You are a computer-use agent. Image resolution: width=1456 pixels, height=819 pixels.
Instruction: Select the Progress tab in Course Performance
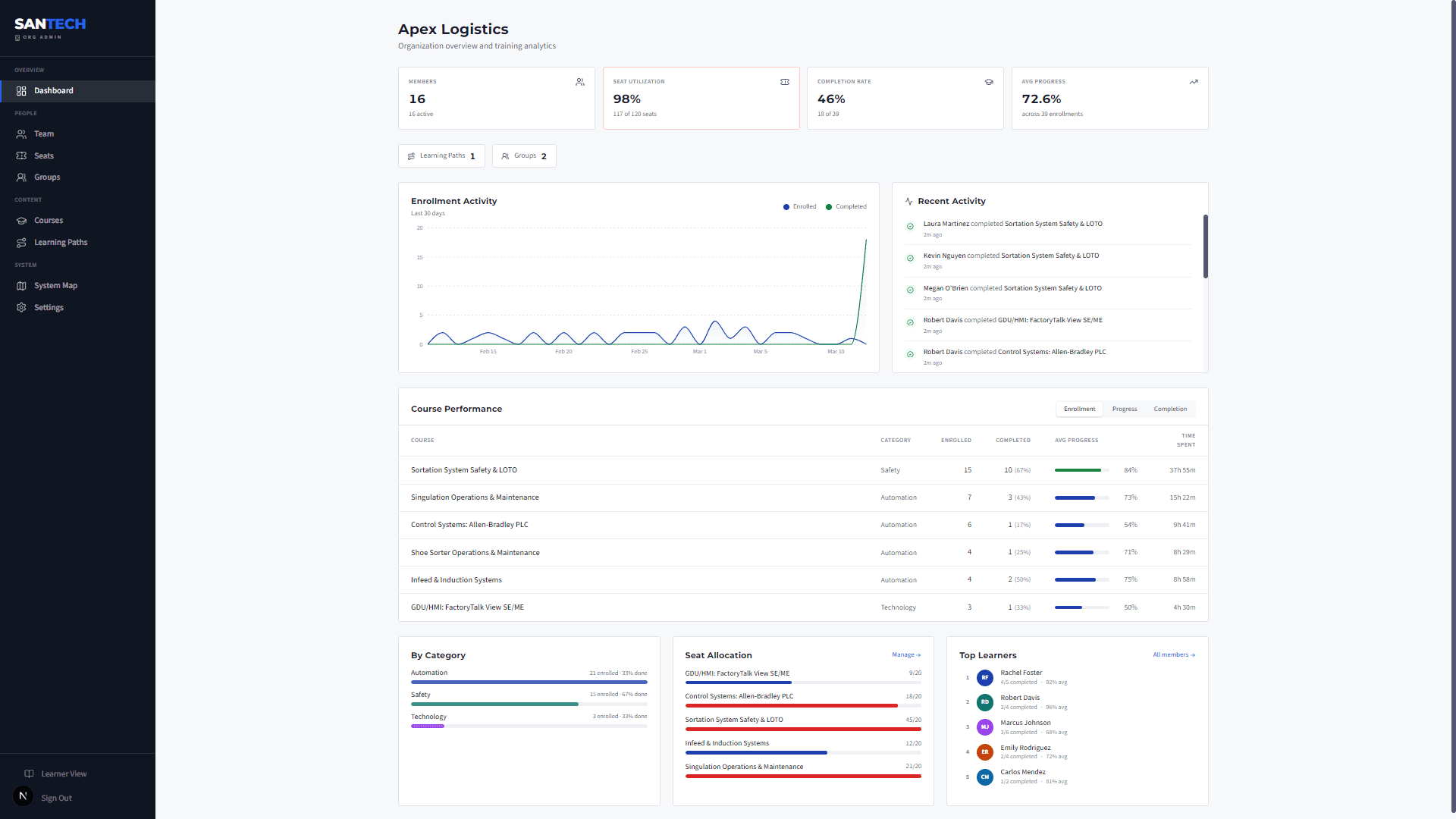[1125, 409]
